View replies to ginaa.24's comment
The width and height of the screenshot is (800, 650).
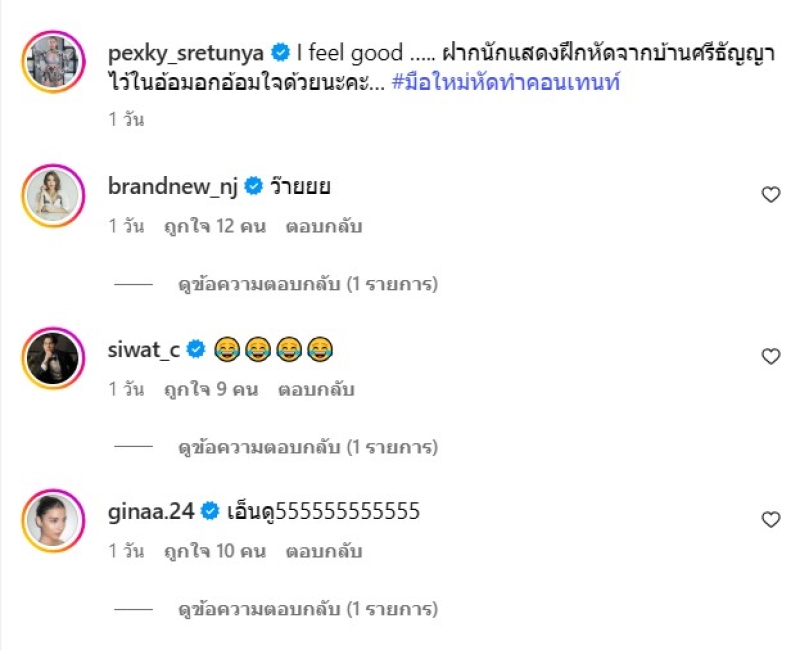(x=308, y=608)
